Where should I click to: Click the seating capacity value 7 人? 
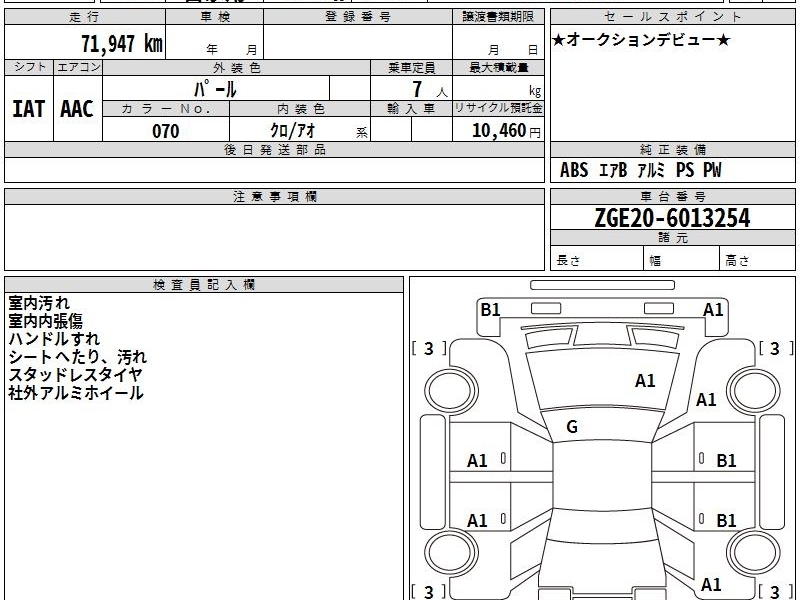pyautogui.click(x=430, y=89)
